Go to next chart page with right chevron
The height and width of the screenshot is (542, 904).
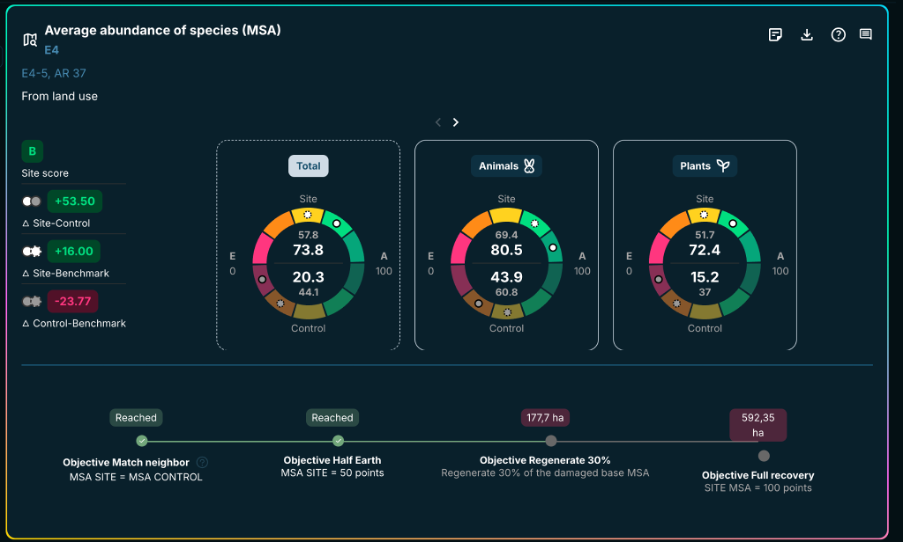[x=456, y=122]
